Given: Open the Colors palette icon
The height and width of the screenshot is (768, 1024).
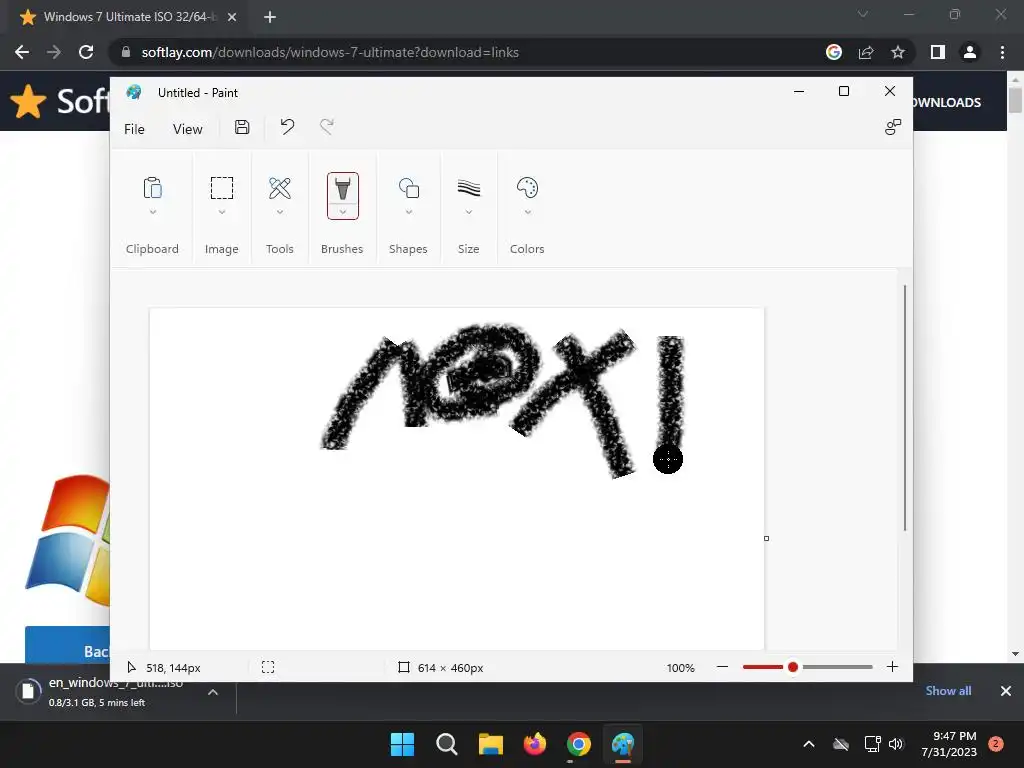Looking at the screenshot, I should (x=527, y=188).
